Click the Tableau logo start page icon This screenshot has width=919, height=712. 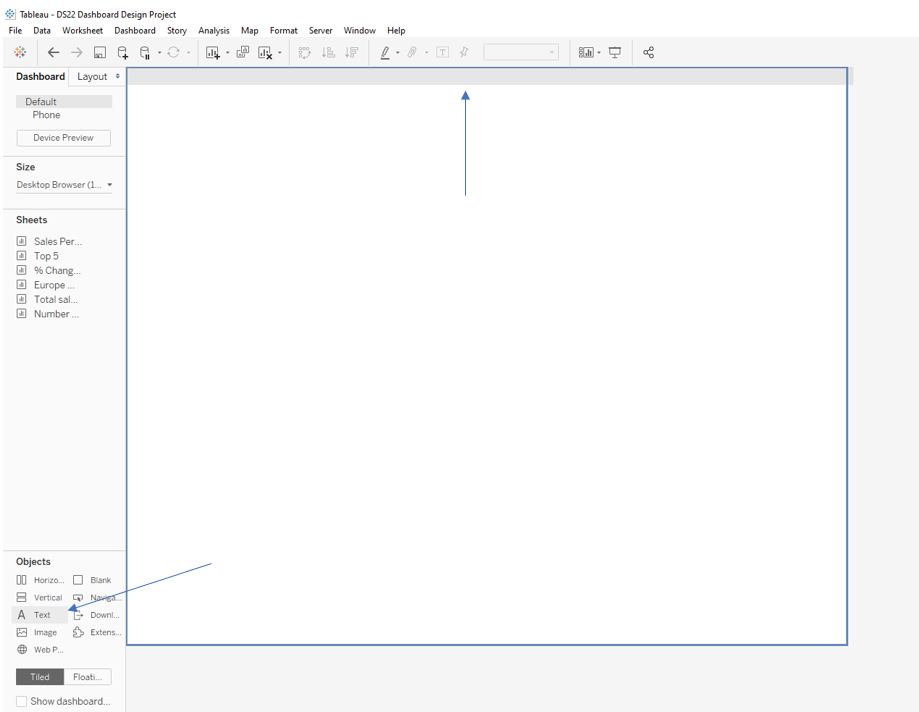[20, 52]
